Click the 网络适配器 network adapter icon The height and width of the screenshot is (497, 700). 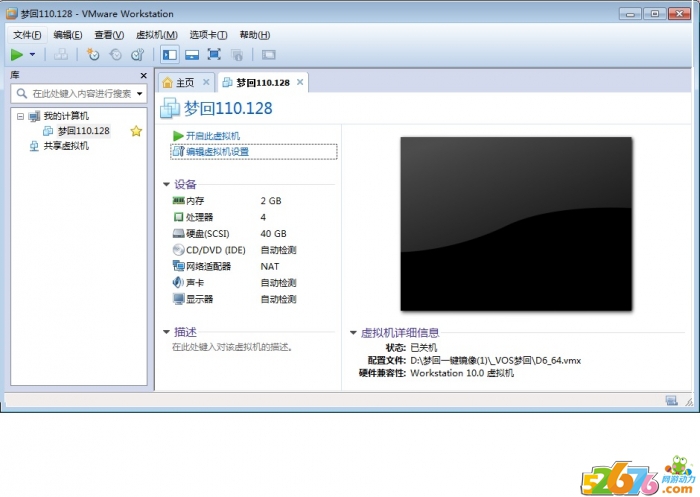point(178,266)
